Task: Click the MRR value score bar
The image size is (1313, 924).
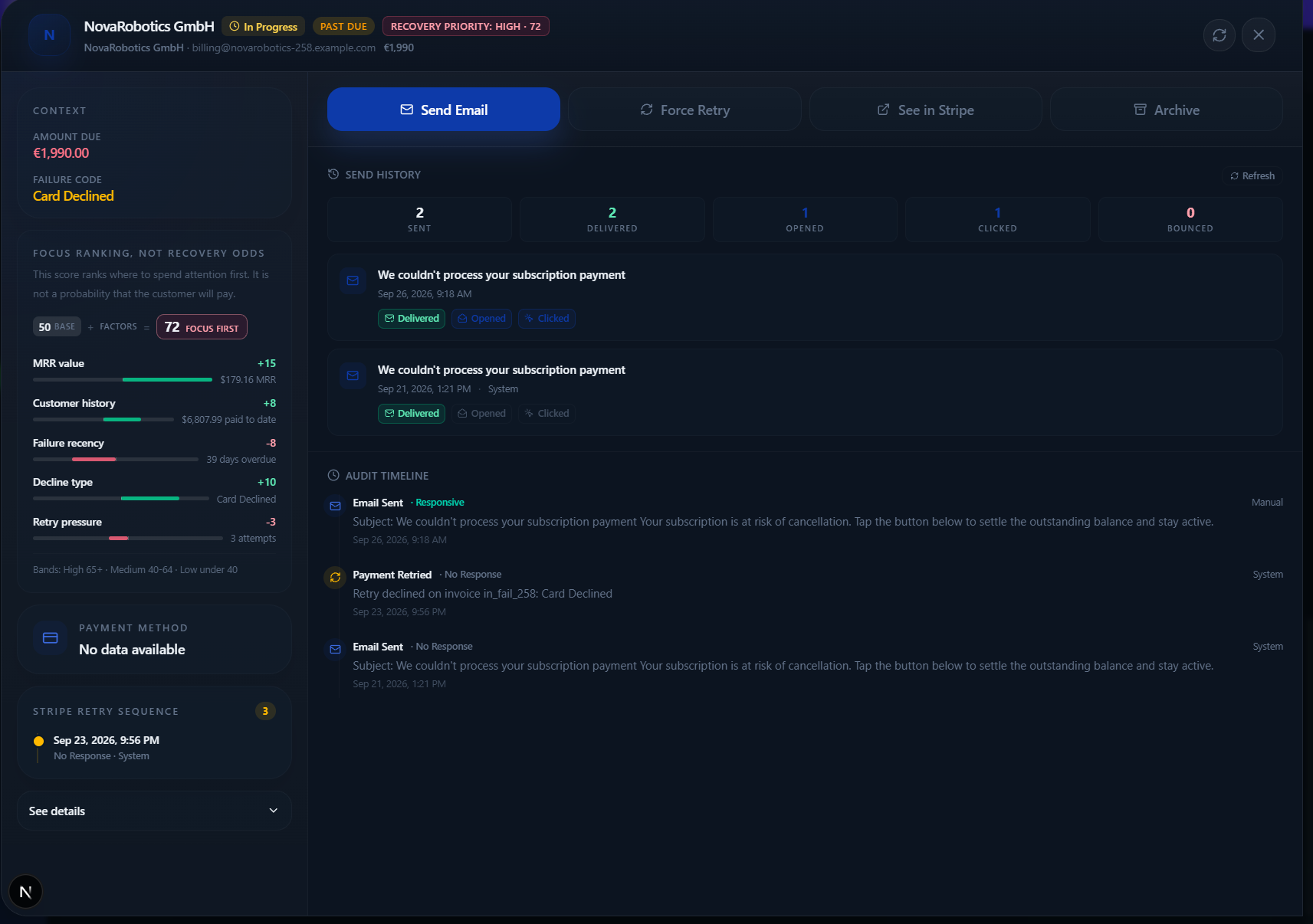Action: (123, 379)
